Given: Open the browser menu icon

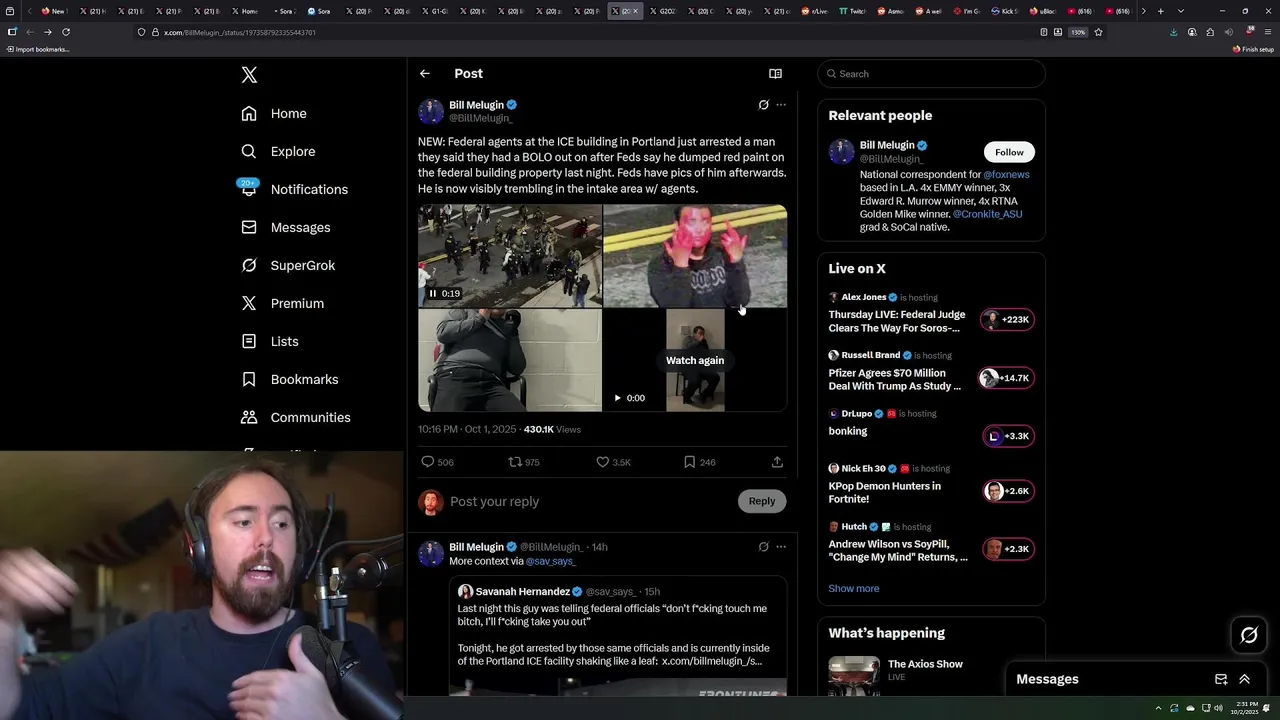Looking at the screenshot, I should [x=1266, y=32].
